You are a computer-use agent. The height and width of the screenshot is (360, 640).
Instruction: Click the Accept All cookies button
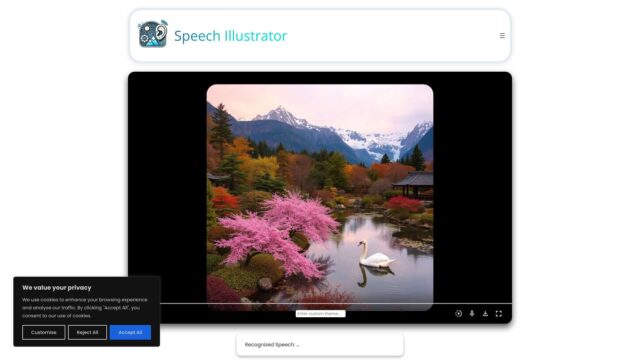click(x=130, y=332)
